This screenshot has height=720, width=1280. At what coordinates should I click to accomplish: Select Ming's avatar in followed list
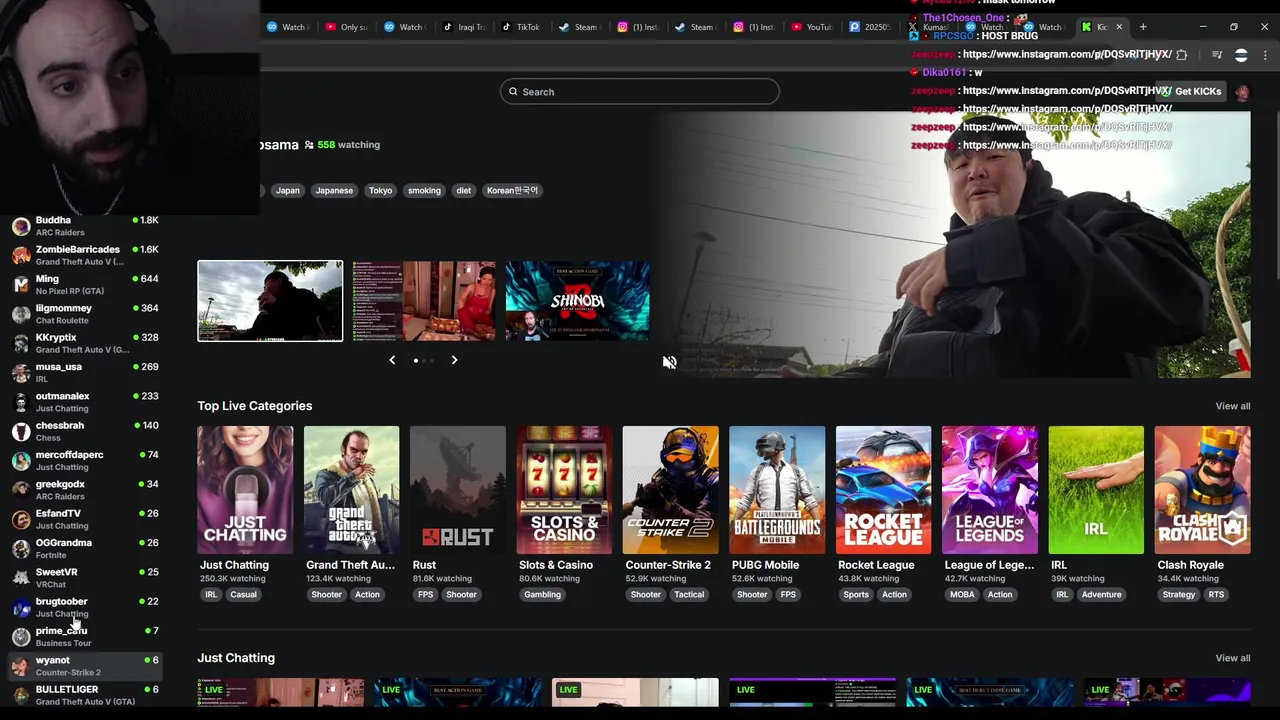[x=21, y=285]
